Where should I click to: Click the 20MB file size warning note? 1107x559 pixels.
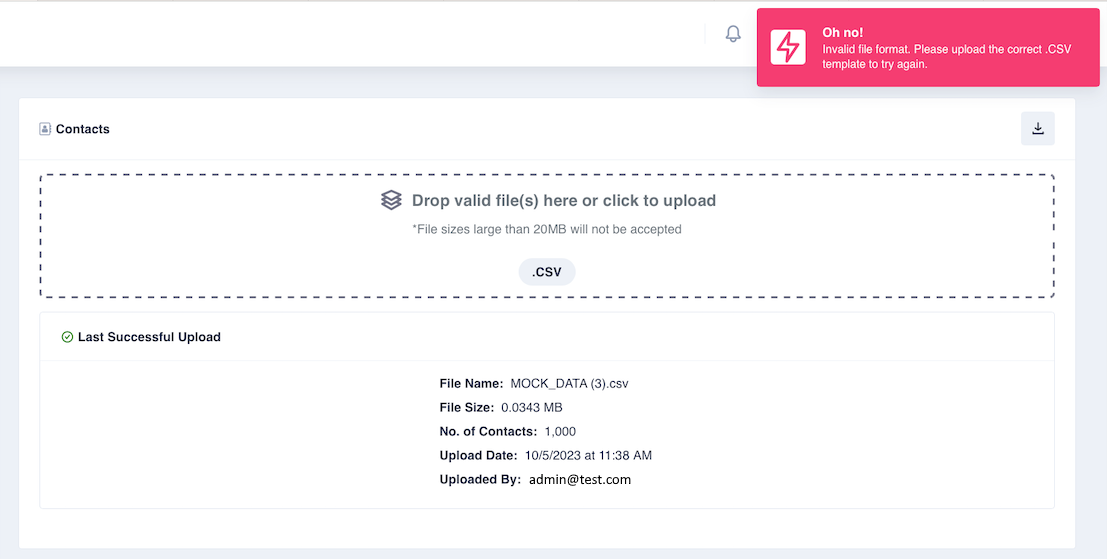(x=547, y=229)
